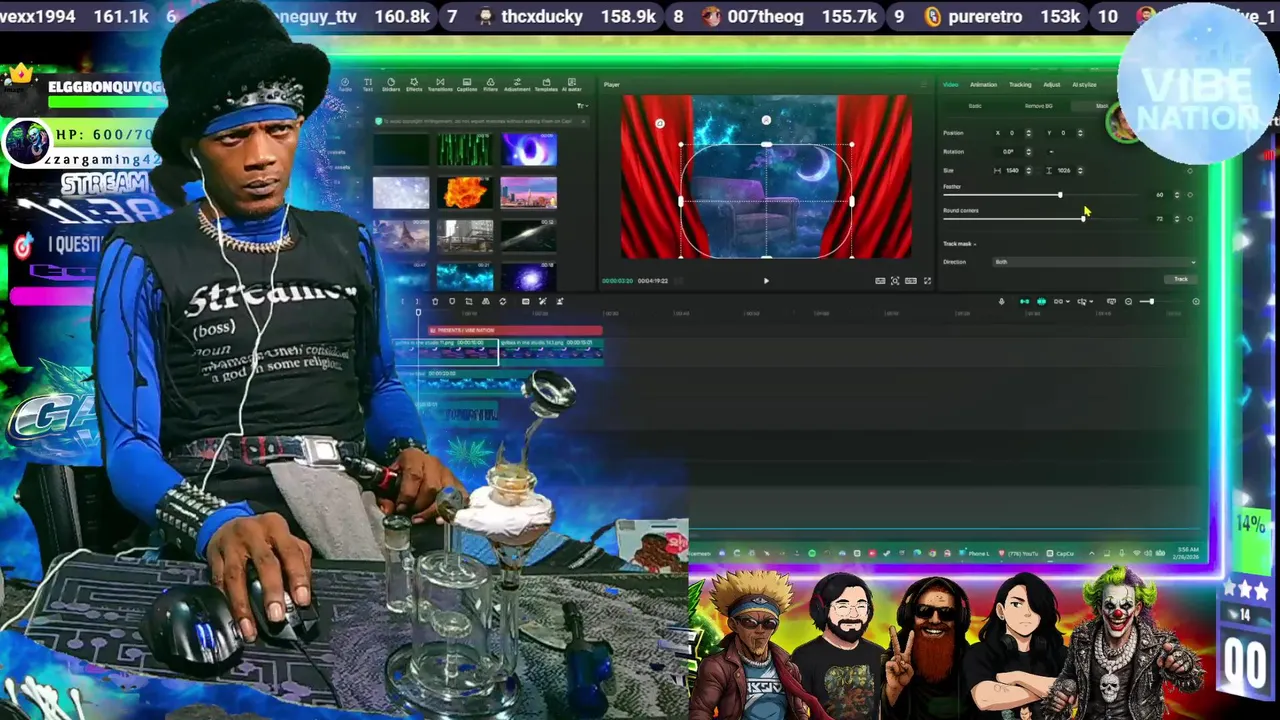Open the Filters panel
Screen dimensions: 1280x720
[491, 84]
